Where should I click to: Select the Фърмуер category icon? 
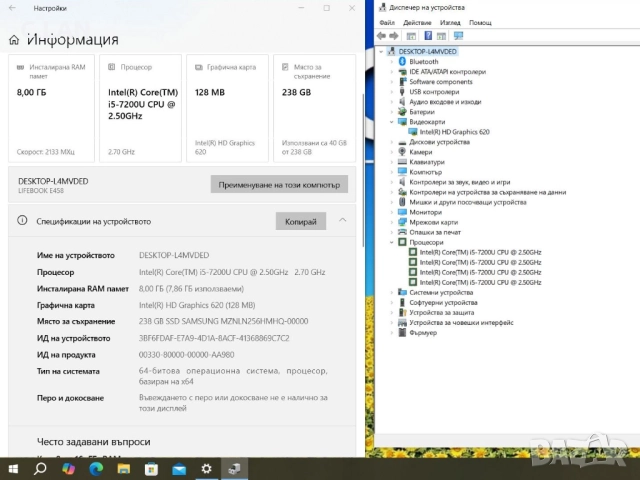(402, 332)
